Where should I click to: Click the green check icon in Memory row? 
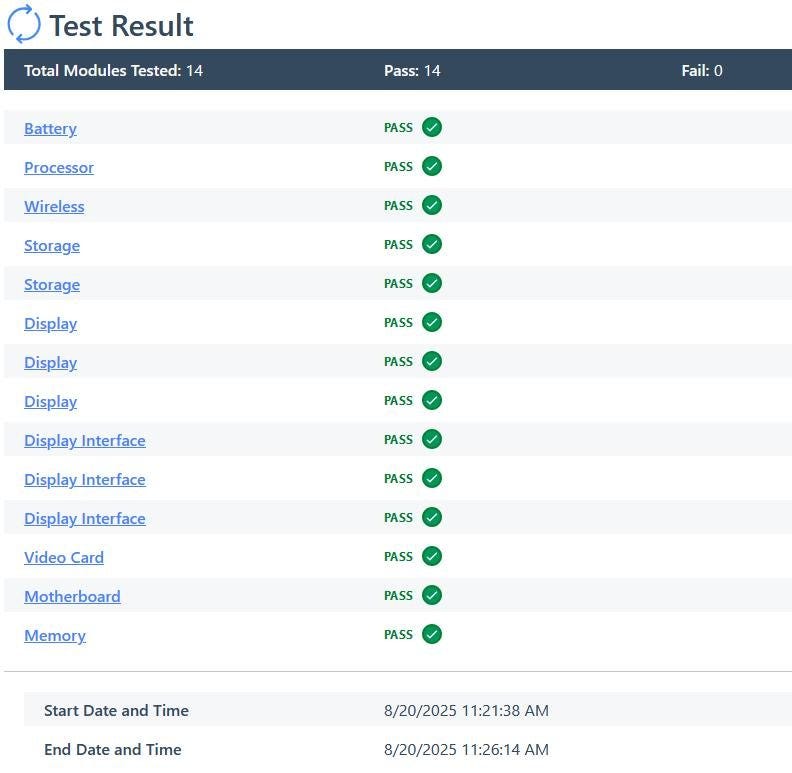[x=432, y=635]
